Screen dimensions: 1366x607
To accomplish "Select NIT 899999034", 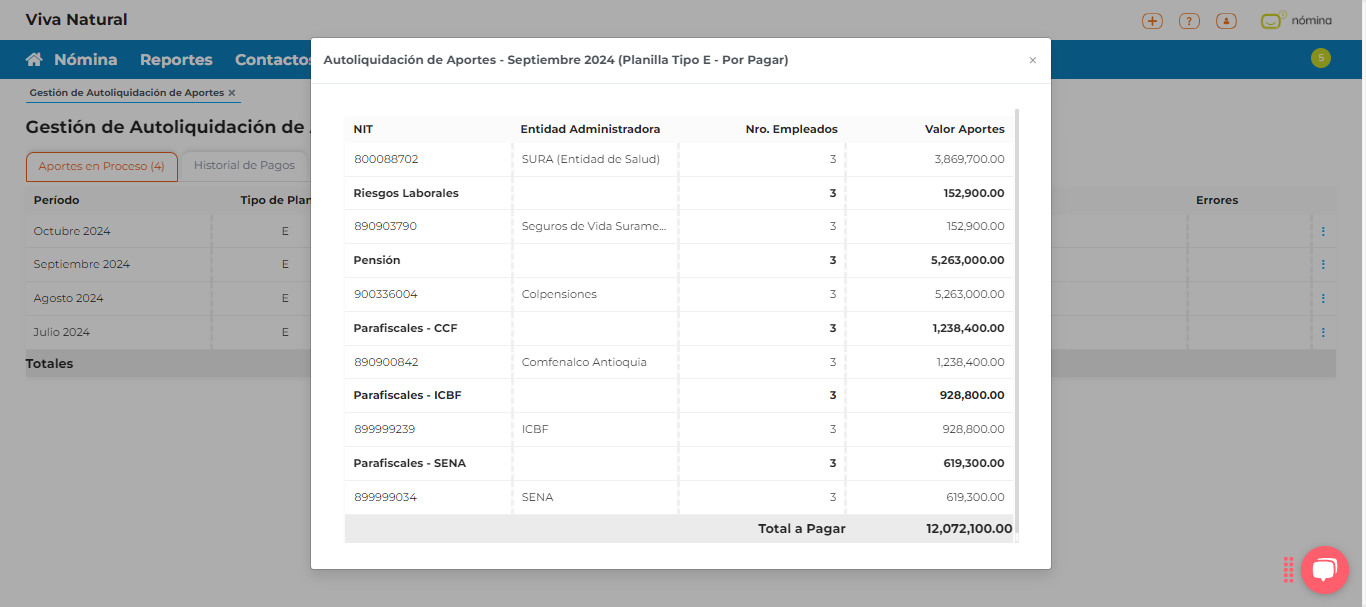I will click(x=385, y=497).
